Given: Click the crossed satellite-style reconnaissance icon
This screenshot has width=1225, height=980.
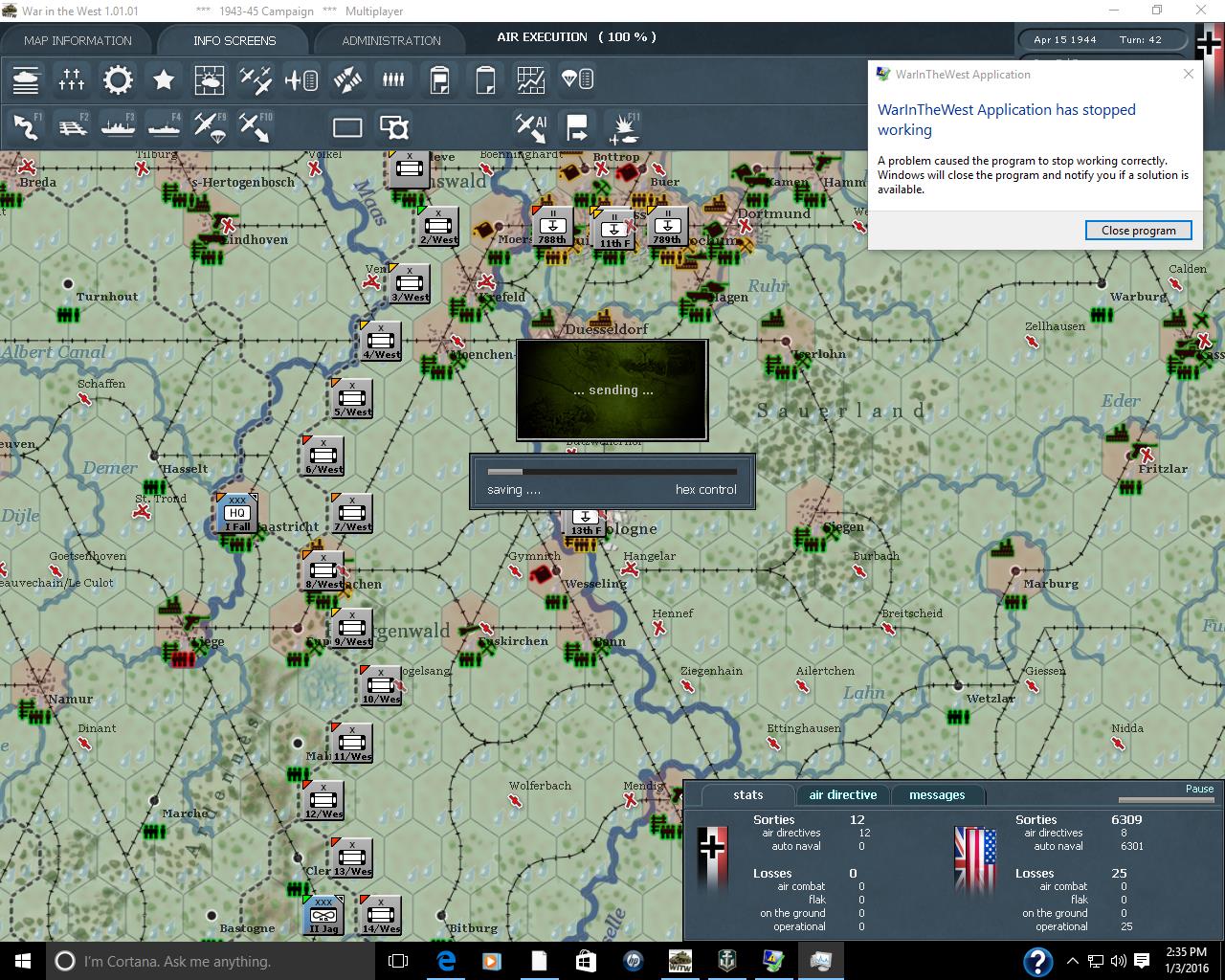Looking at the screenshot, I should (x=347, y=79).
